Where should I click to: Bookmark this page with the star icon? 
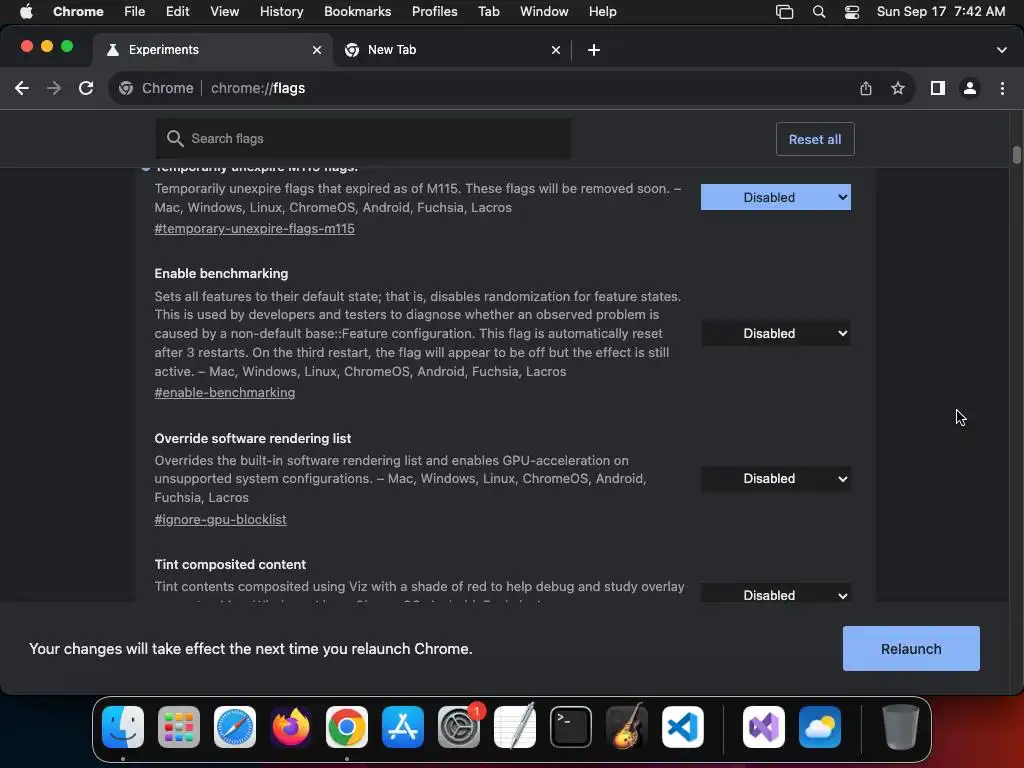(898, 88)
